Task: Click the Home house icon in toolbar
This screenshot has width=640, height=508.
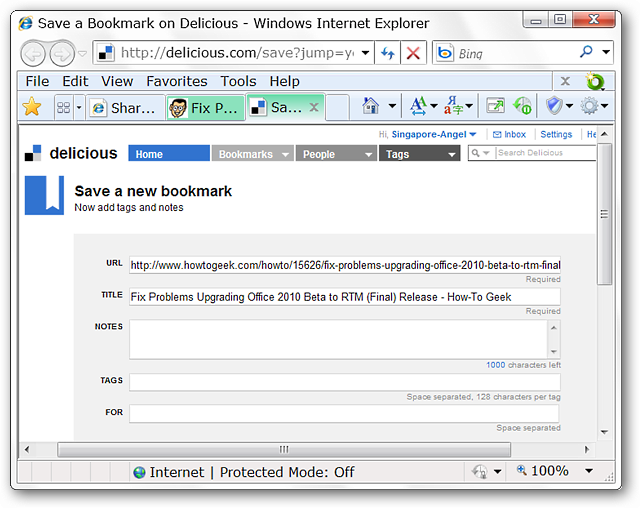Action: (x=371, y=106)
